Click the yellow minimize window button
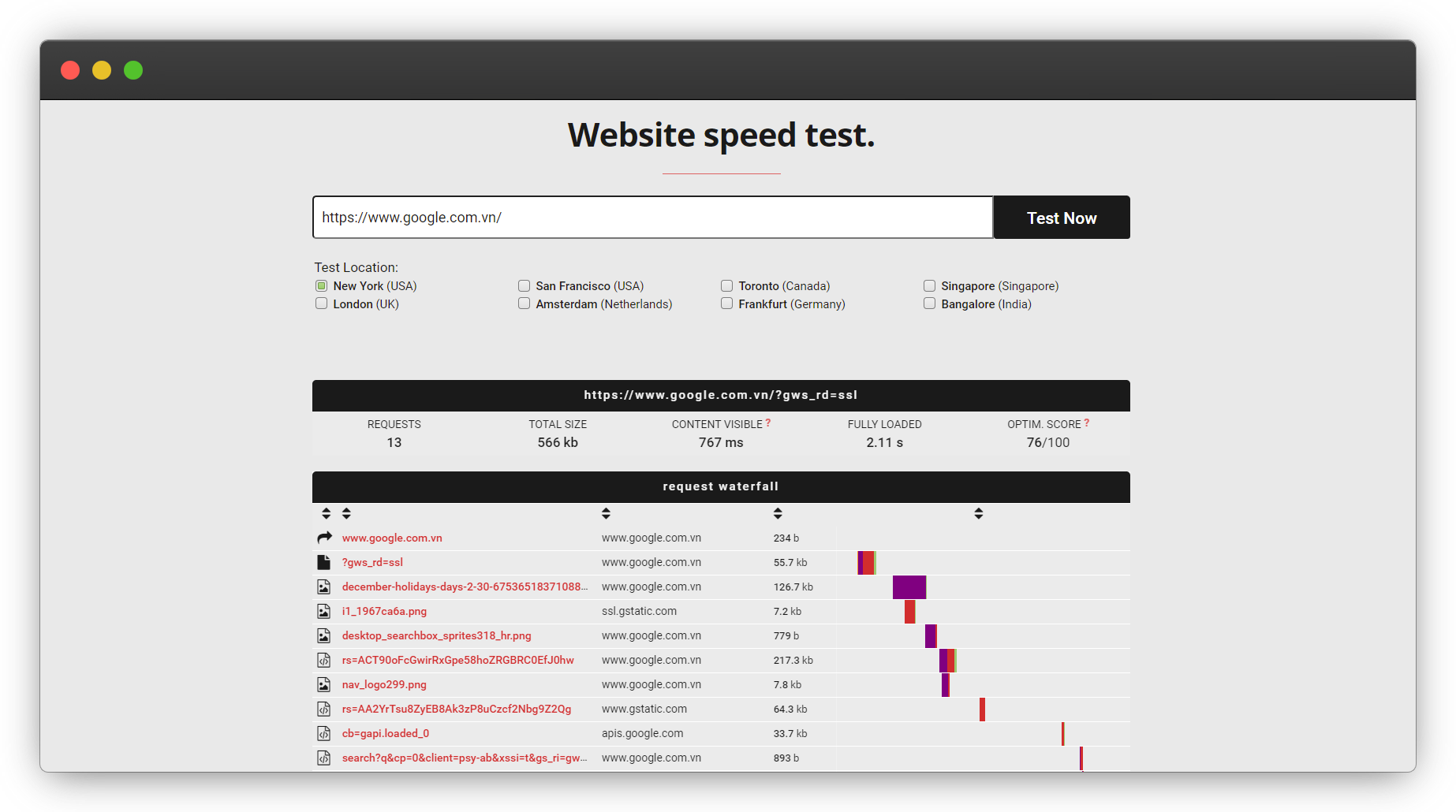The width and height of the screenshot is (1456, 812). [102, 70]
